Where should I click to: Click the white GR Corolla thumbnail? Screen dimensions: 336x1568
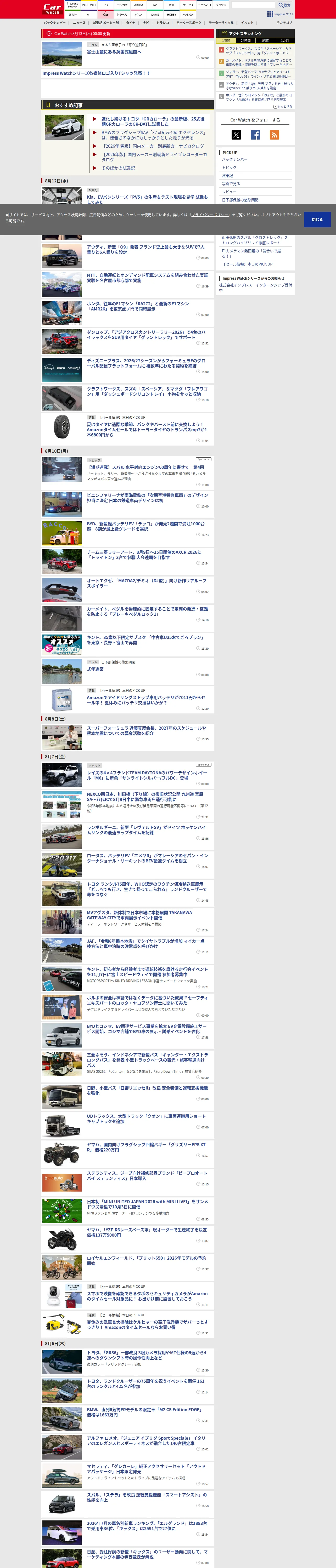[64, 128]
